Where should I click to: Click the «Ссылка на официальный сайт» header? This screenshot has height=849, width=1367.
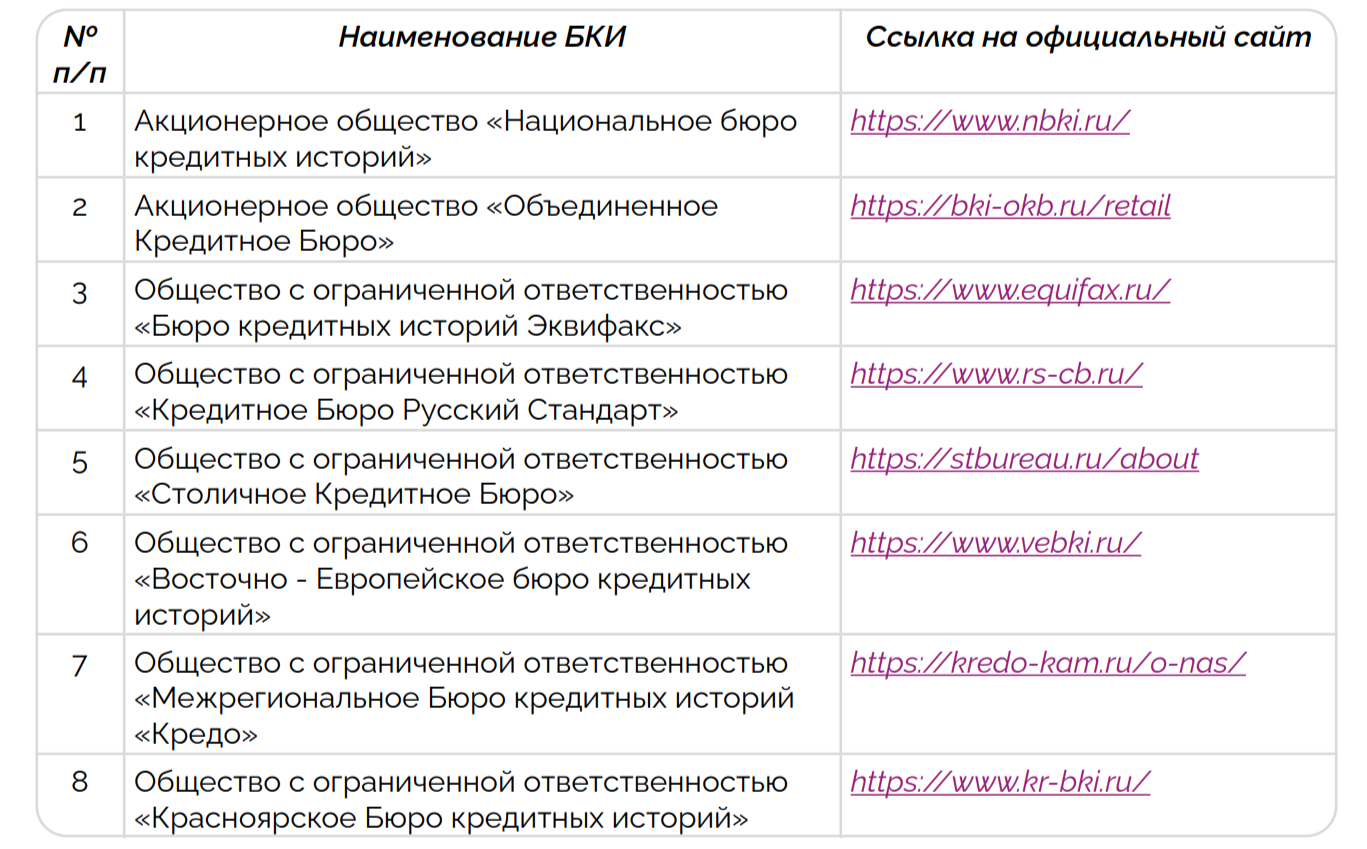tap(1087, 38)
